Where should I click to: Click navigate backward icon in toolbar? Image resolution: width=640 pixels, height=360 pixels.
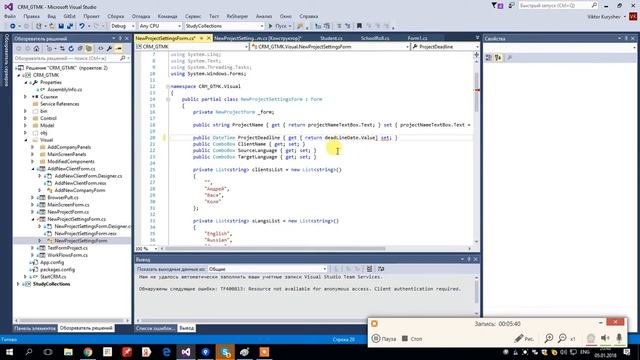[x=13, y=26]
